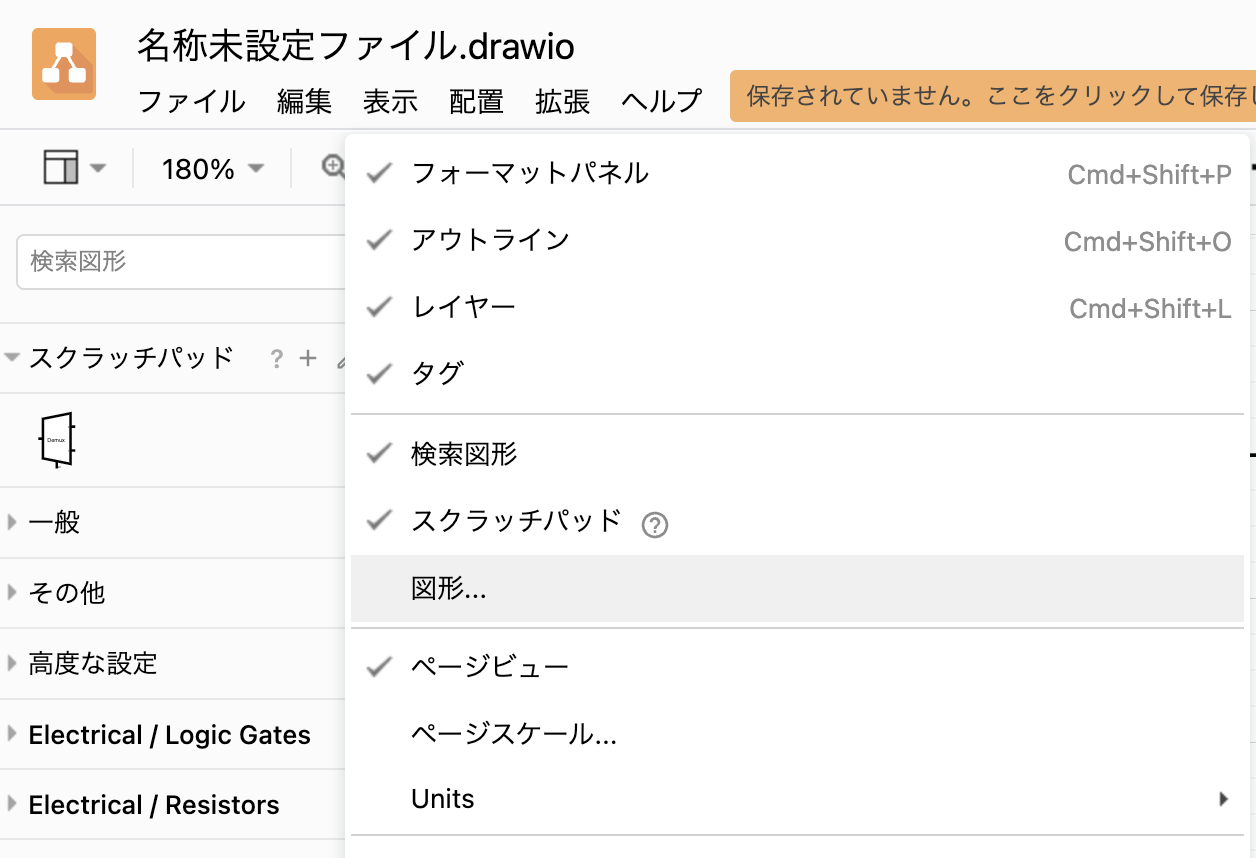Screen dimensions: 1256x858
Task: Add shapes via the scratchpad plus icon
Action: (306, 358)
